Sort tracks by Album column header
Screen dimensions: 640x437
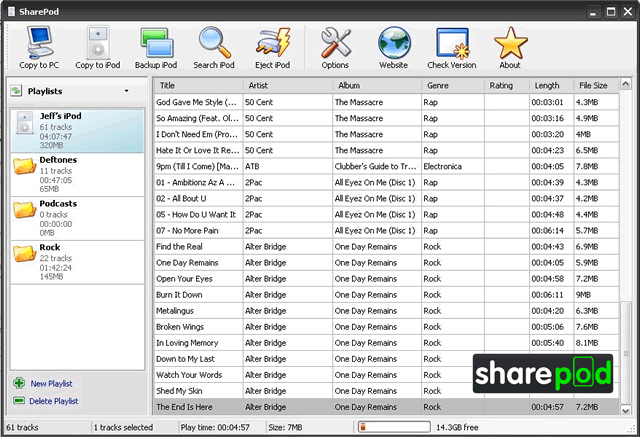pyautogui.click(x=377, y=86)
